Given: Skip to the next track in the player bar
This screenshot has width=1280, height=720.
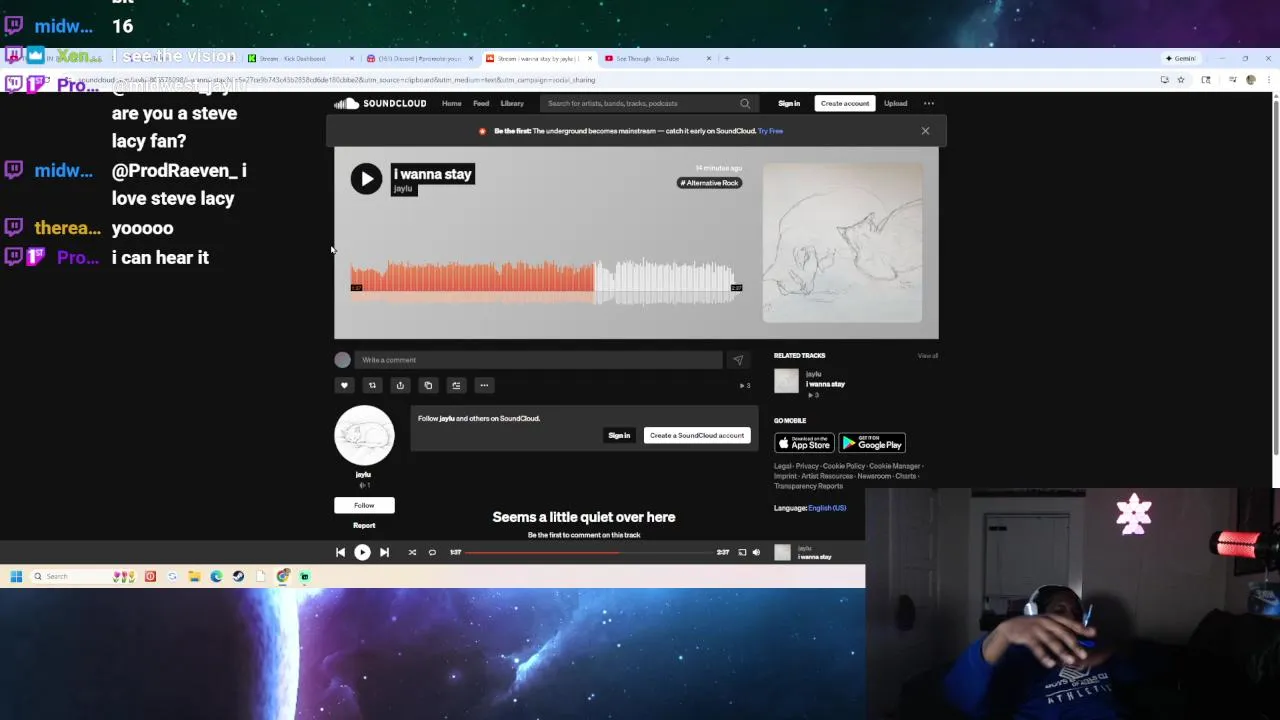Looking at the screenshot, I should 384,552.
